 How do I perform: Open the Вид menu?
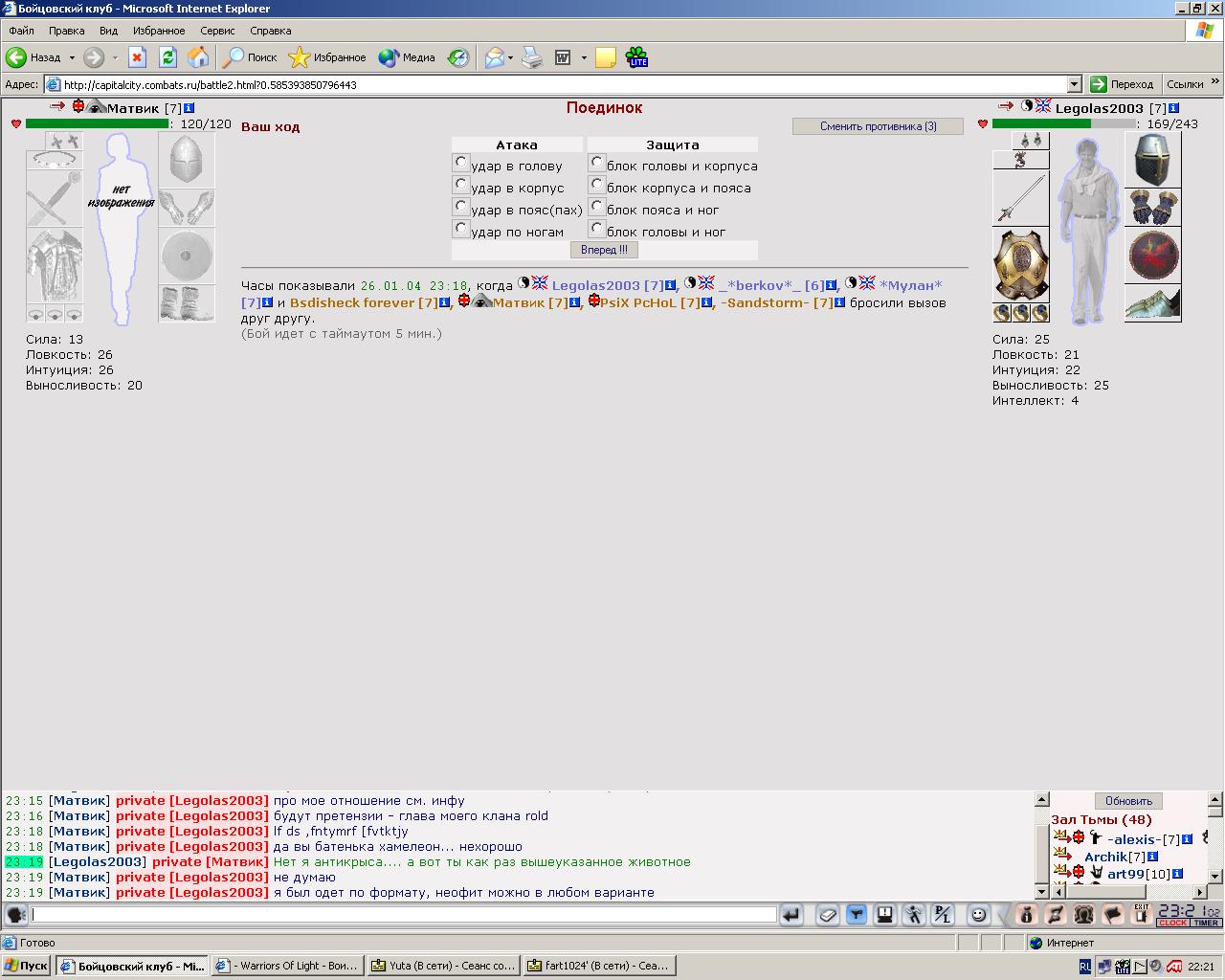[108, 31]
